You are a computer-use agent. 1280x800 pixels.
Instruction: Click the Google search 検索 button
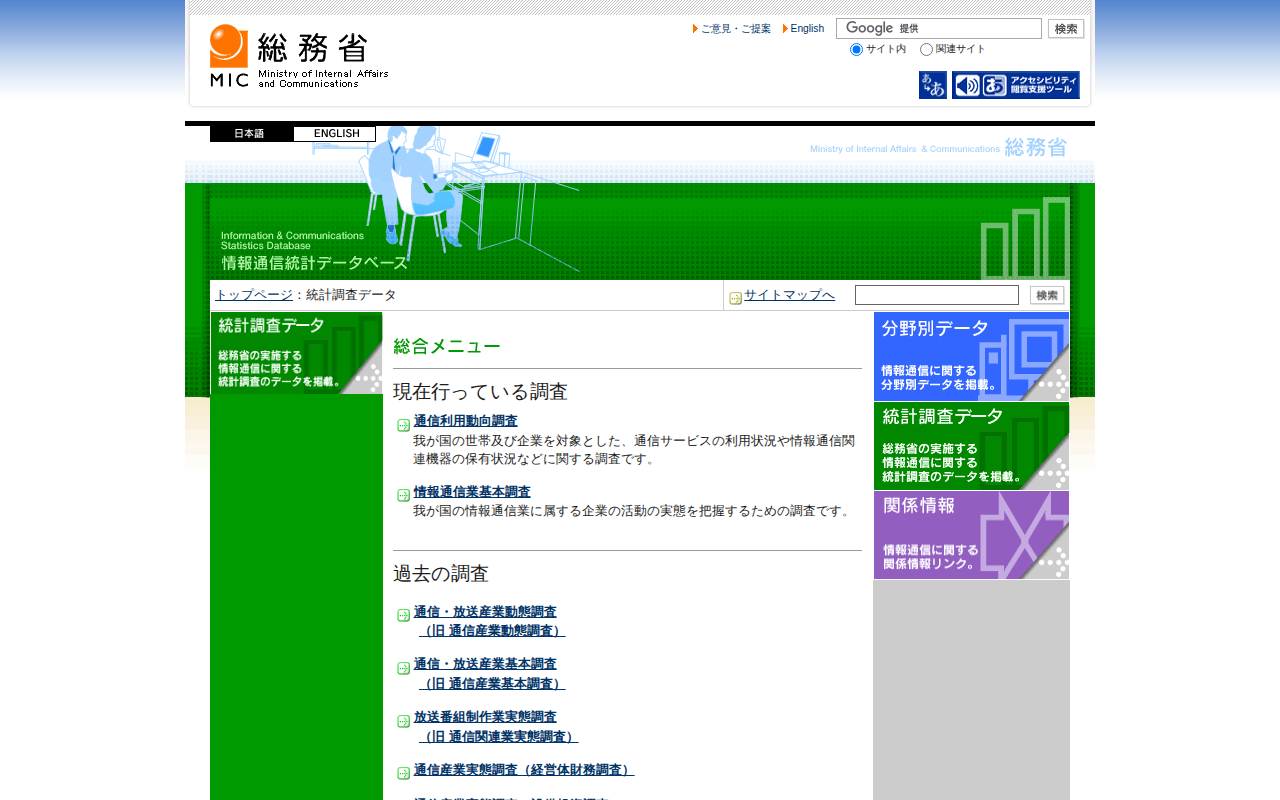point(1066,29)
